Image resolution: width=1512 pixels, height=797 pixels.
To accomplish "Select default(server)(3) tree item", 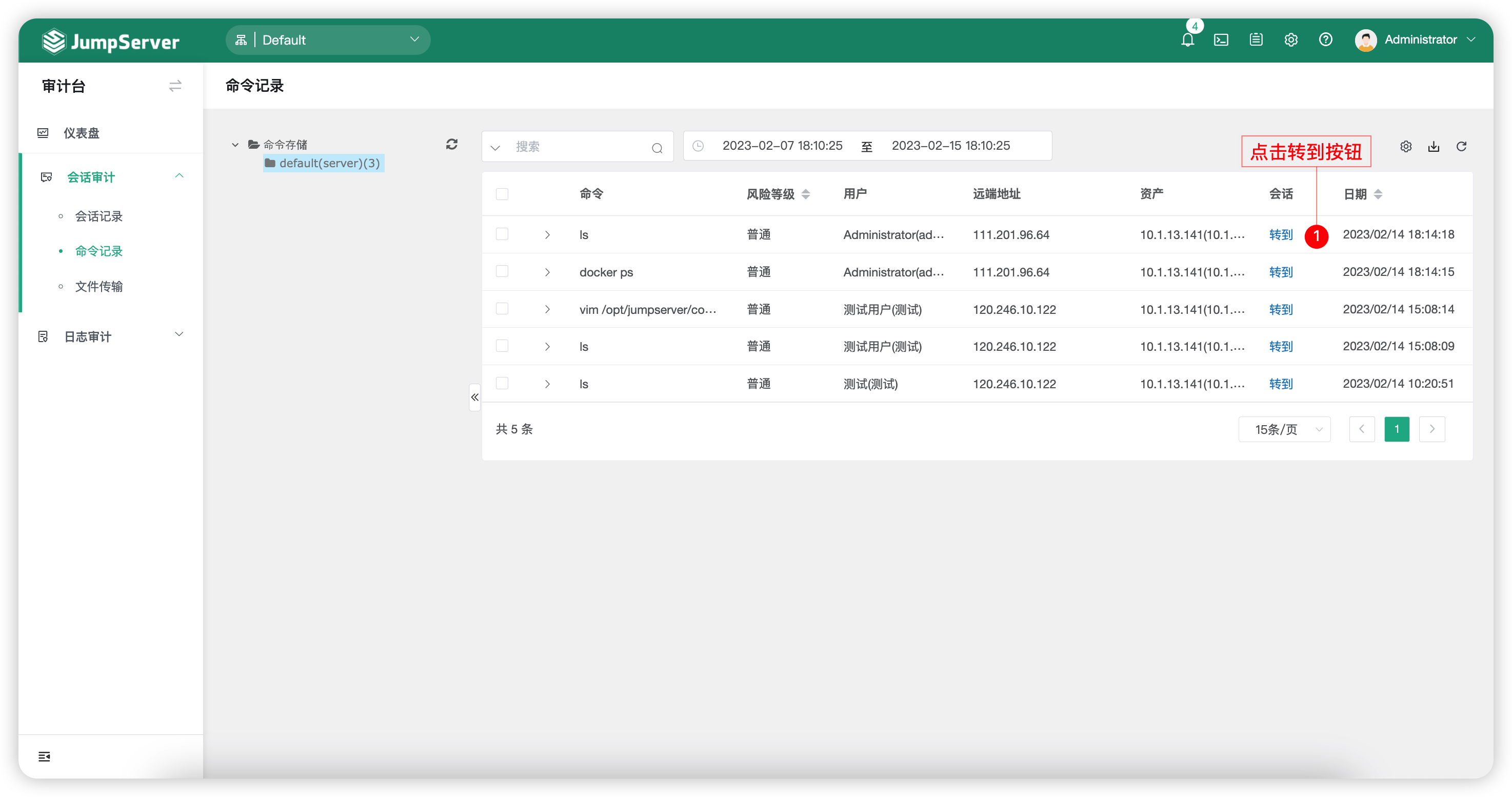I will tap(324, 163).
